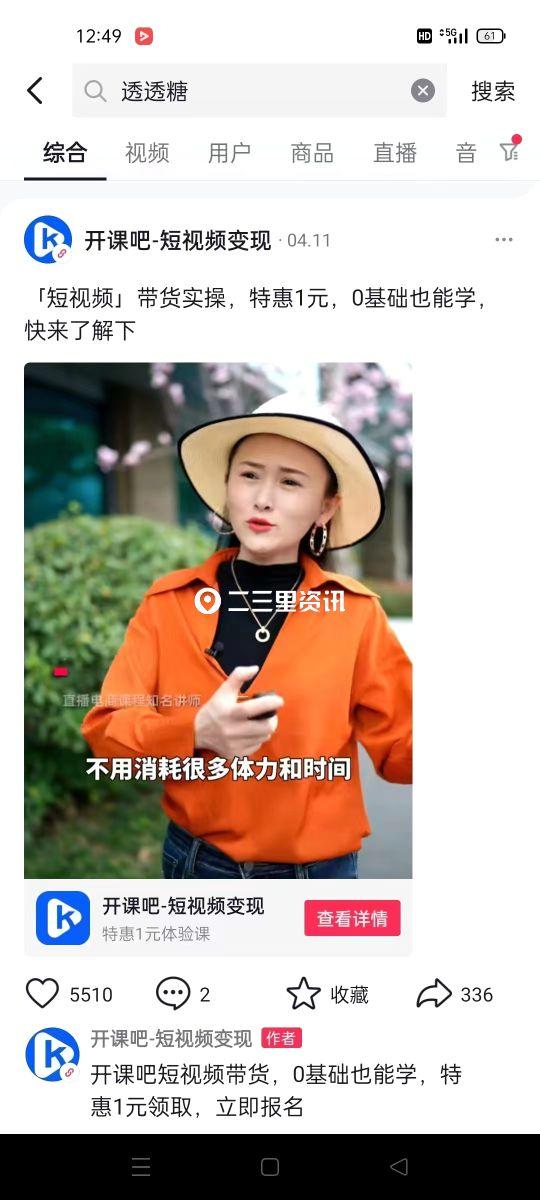
Task: Open 开课吧 profile avatar at post top
Action: pyautogui.click(x=48, y=240)
